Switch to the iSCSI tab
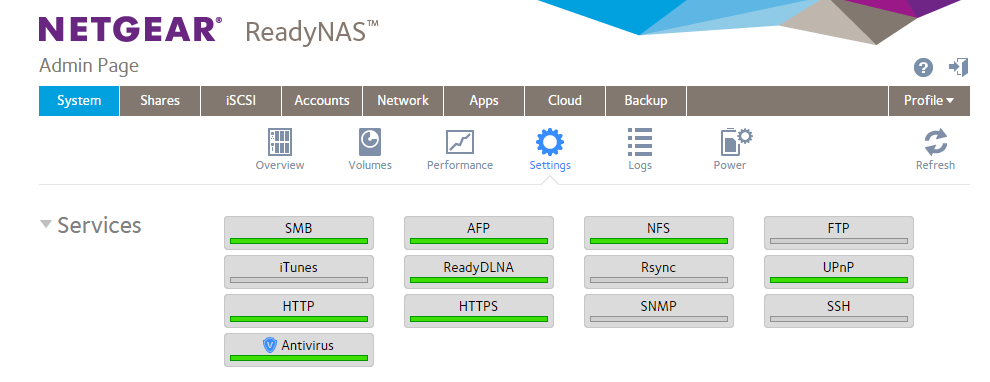This screenshot has height=382, width=990. (241, 101)
